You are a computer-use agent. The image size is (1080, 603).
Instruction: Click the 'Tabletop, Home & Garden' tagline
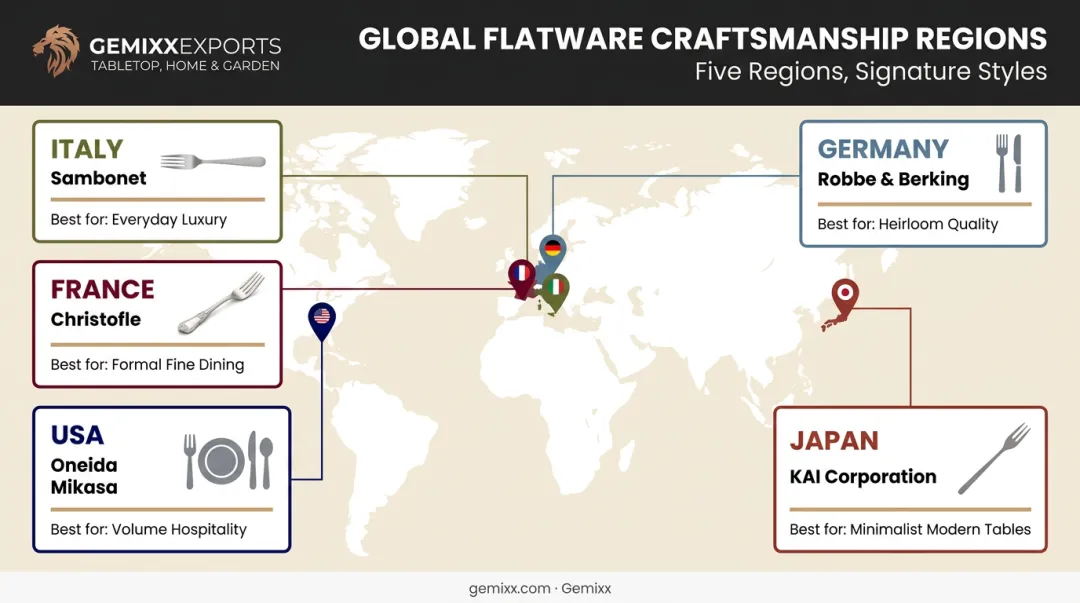coord(185,66)
